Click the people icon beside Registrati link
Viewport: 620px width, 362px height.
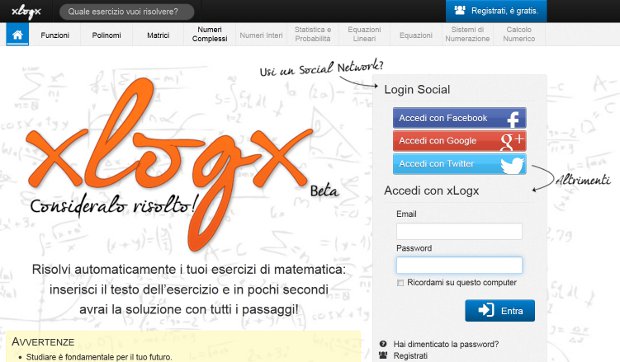383,355
